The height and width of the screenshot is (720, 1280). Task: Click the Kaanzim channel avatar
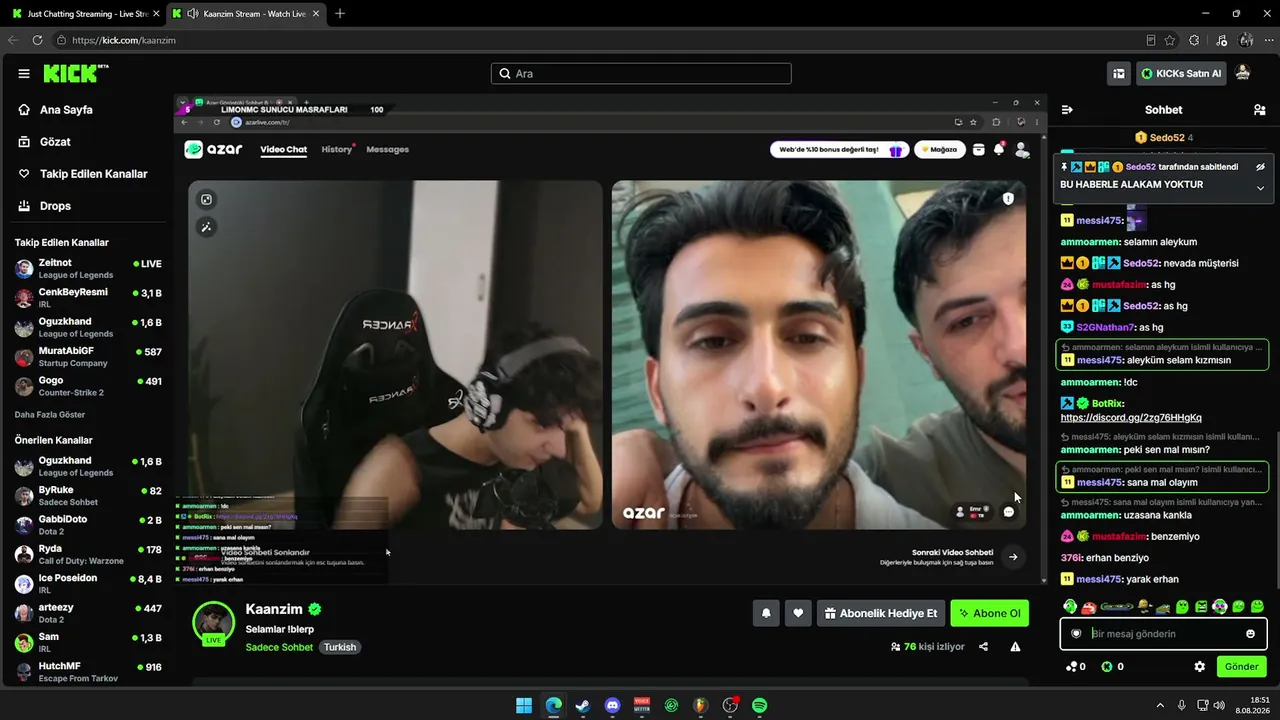(213, 622)
